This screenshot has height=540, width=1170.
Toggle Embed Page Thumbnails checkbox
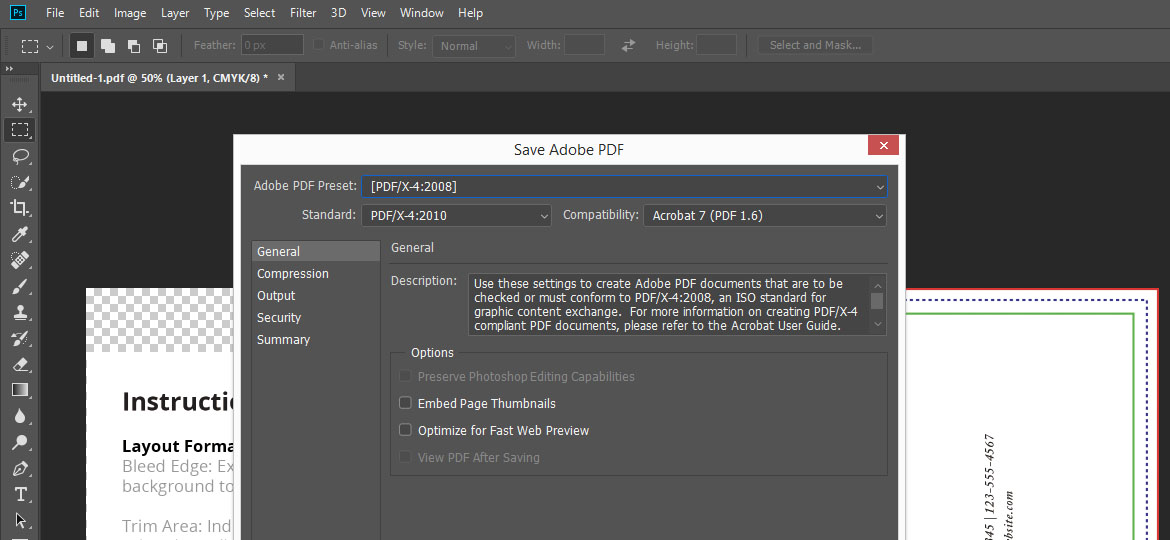coord(405,403)
